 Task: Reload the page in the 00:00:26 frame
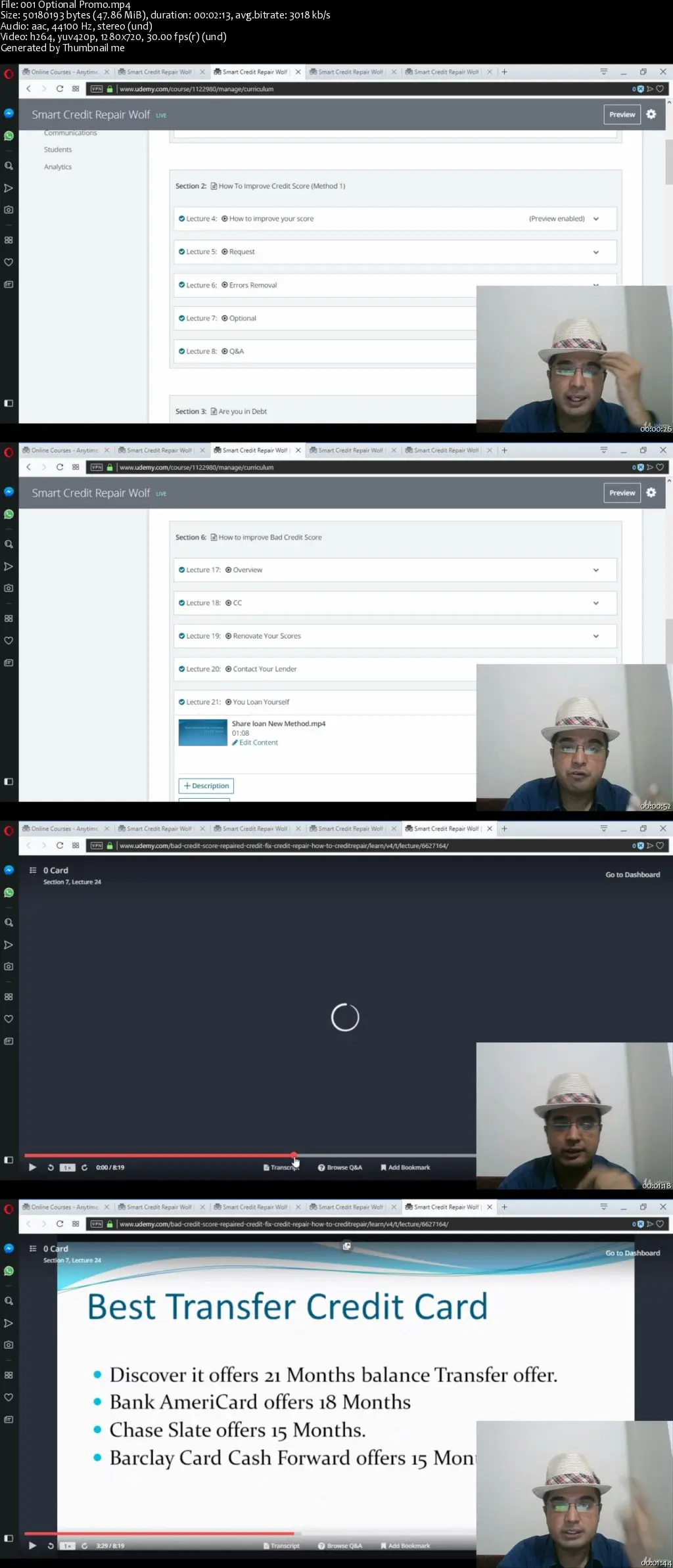[60, 89]
